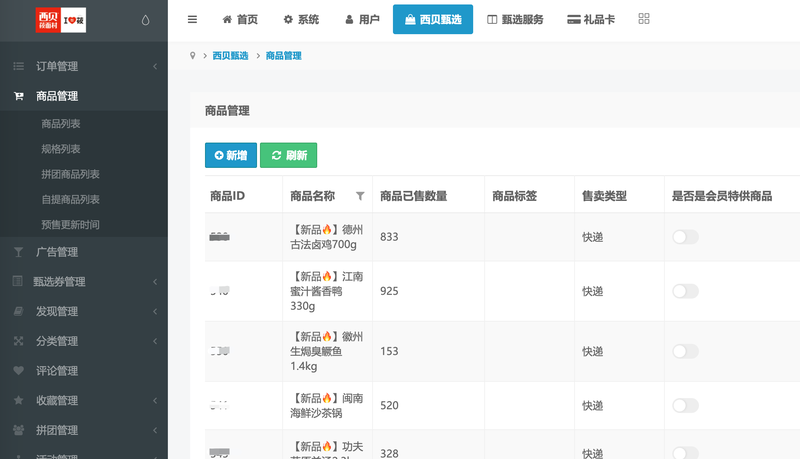Open the 礼品卡 tab
The height and width of the screenshot is (459, 800).
coord(591,19)
